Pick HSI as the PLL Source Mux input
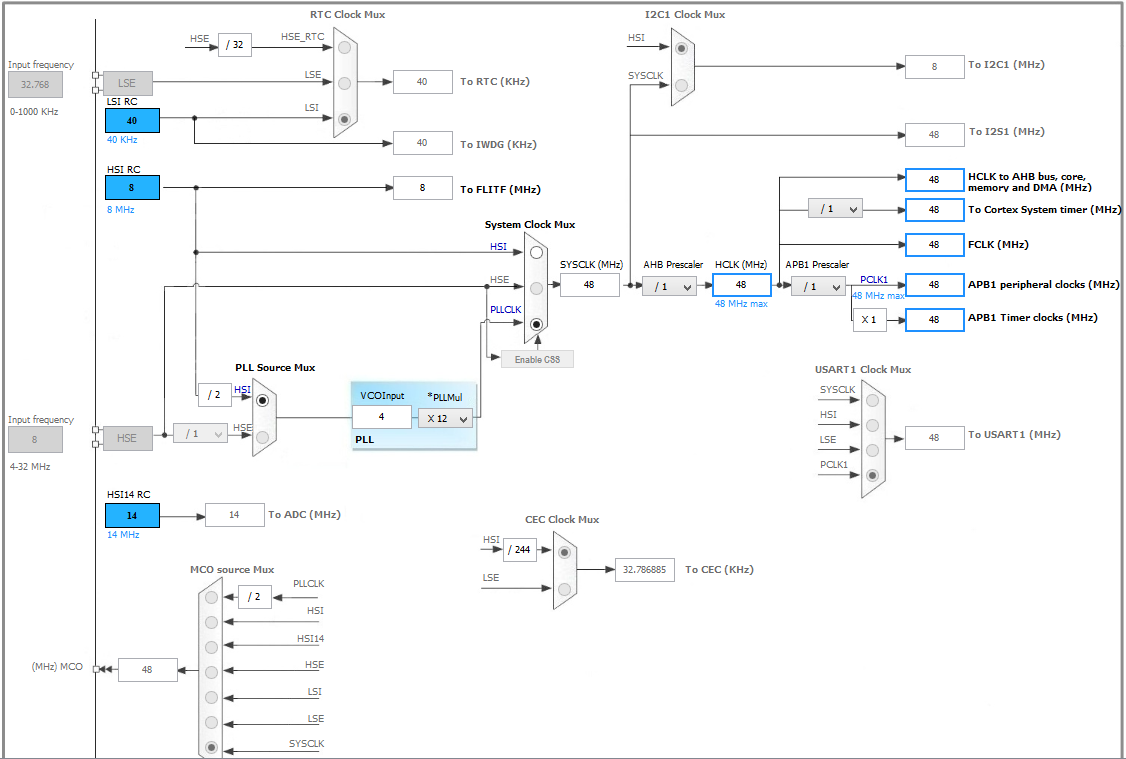Image resolution: width=1126 pixels, height=759 pixels. pyautogui.click(x=263, y=401)
